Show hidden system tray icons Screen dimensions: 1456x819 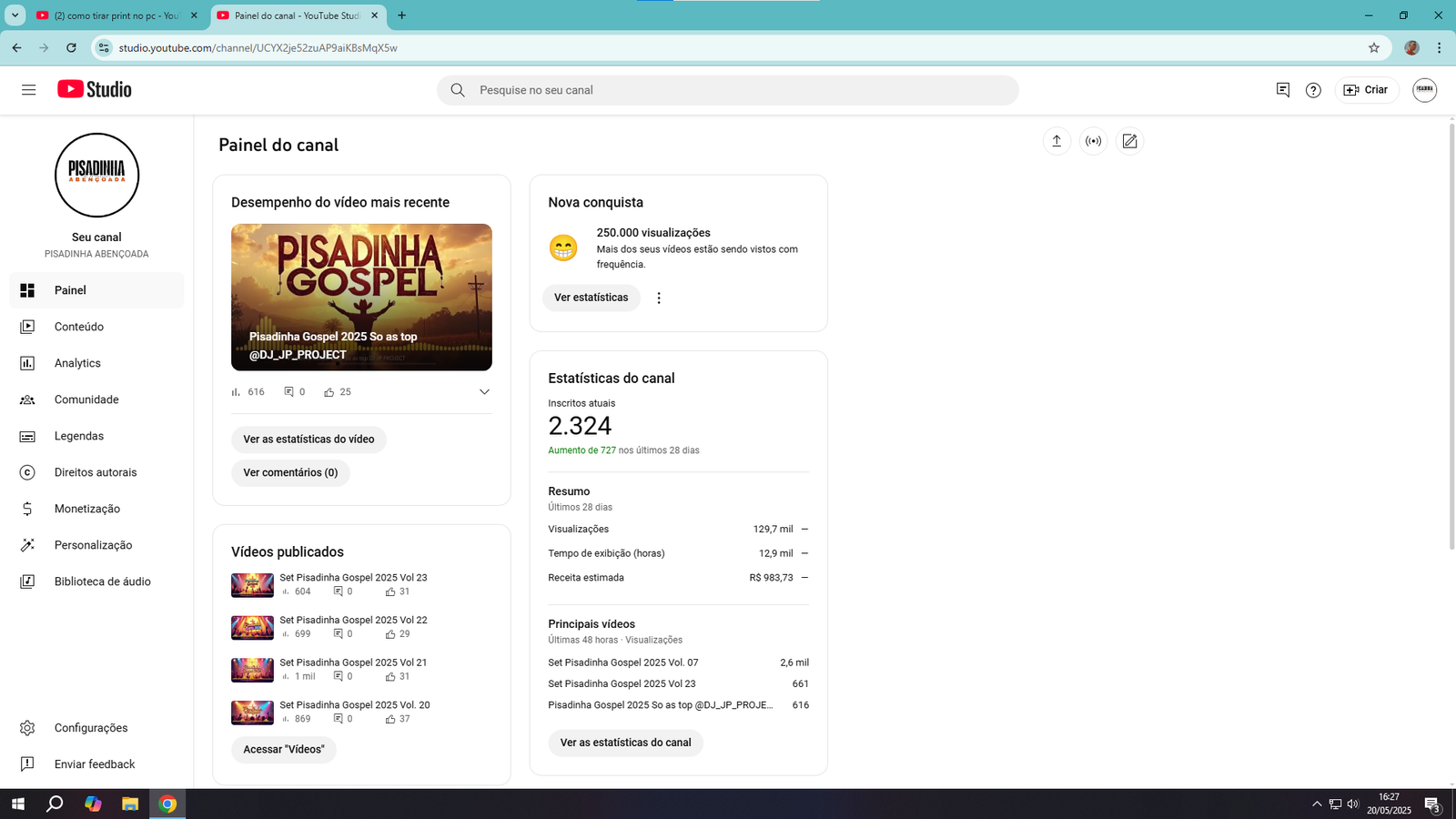tap(1317, 804)
